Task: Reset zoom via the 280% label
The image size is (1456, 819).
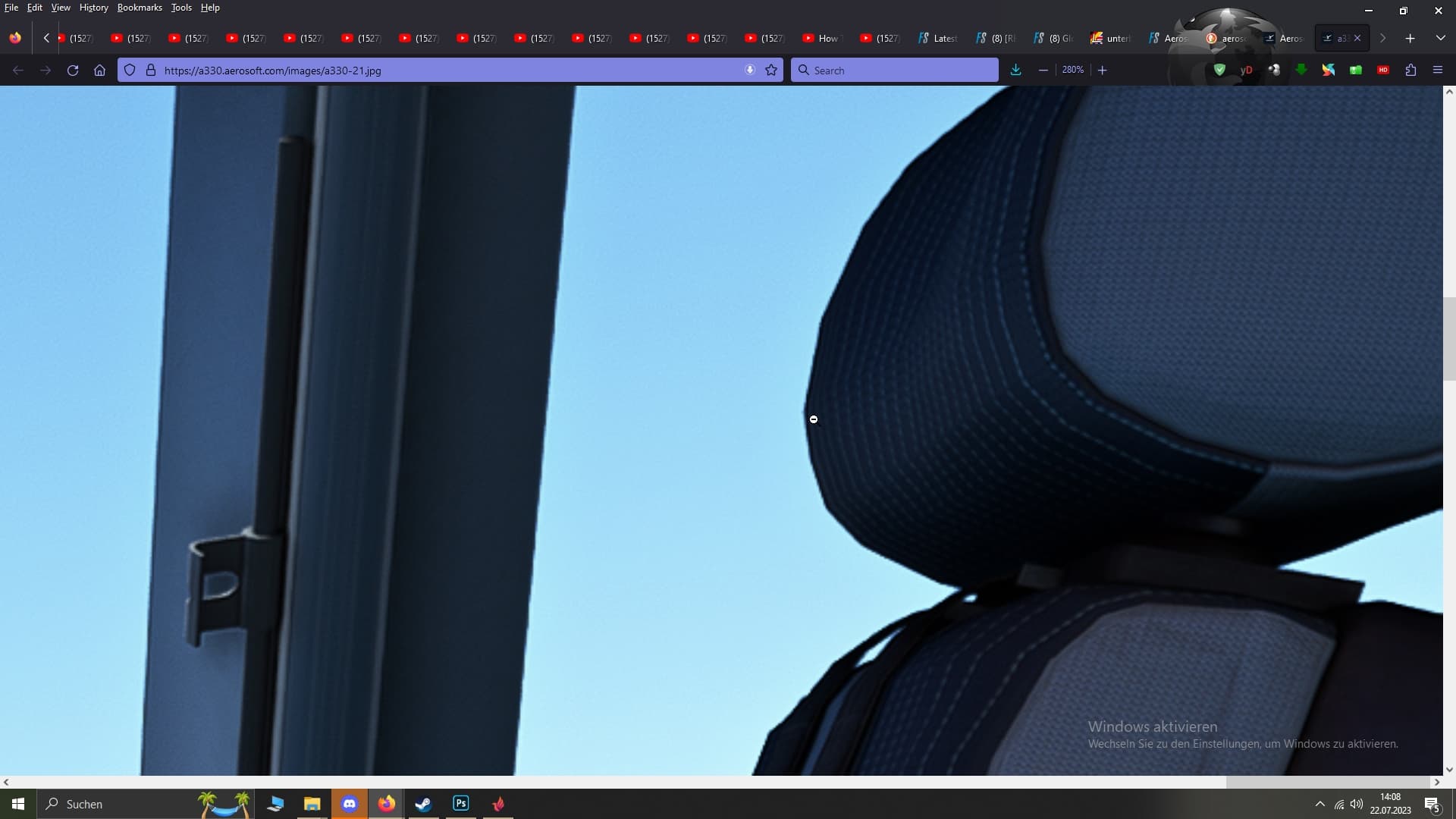Action: [1072, 70]
